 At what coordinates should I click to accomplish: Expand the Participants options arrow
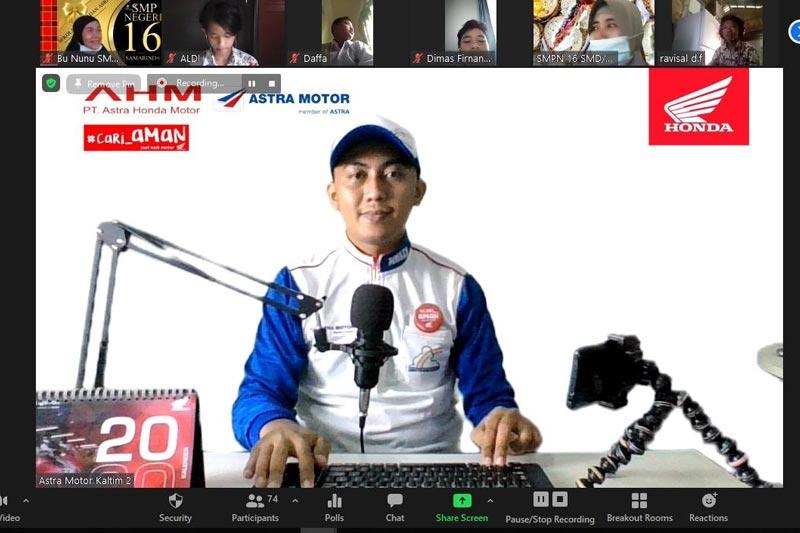(x=295, y=500)
